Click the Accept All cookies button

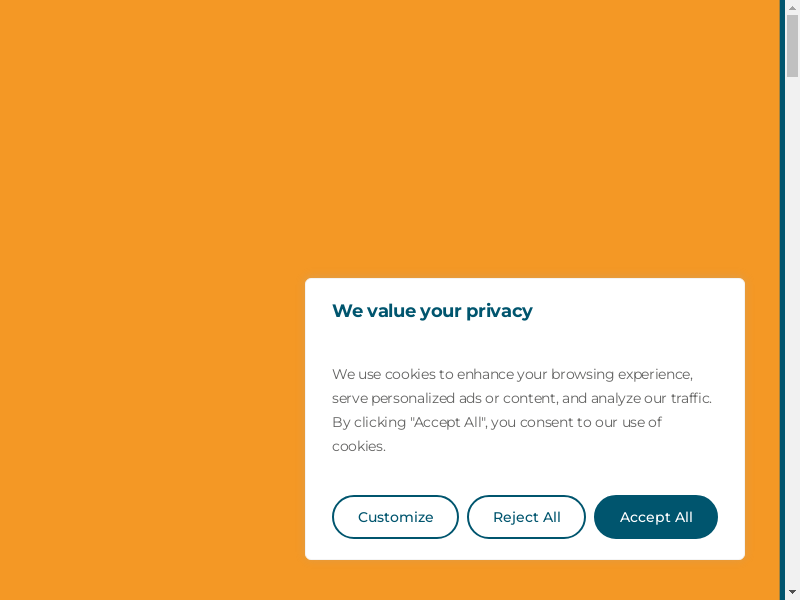point(656,517)
